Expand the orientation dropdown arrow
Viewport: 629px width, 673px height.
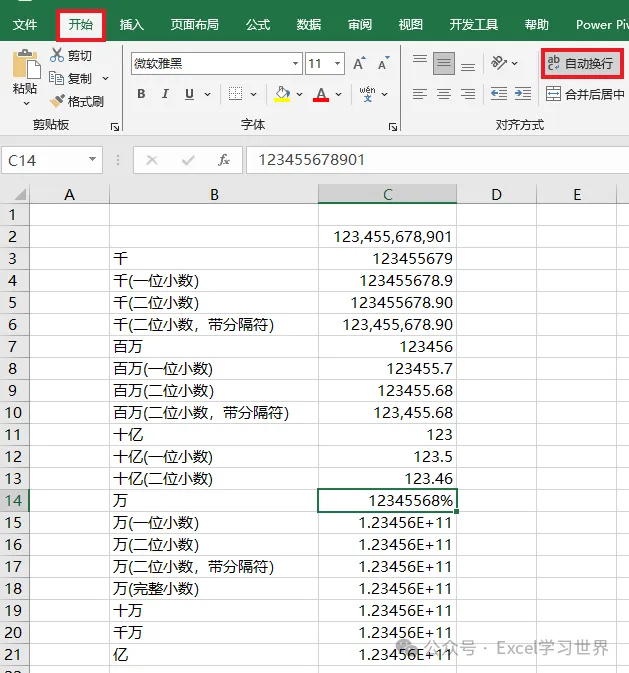[x=514, y=64]
